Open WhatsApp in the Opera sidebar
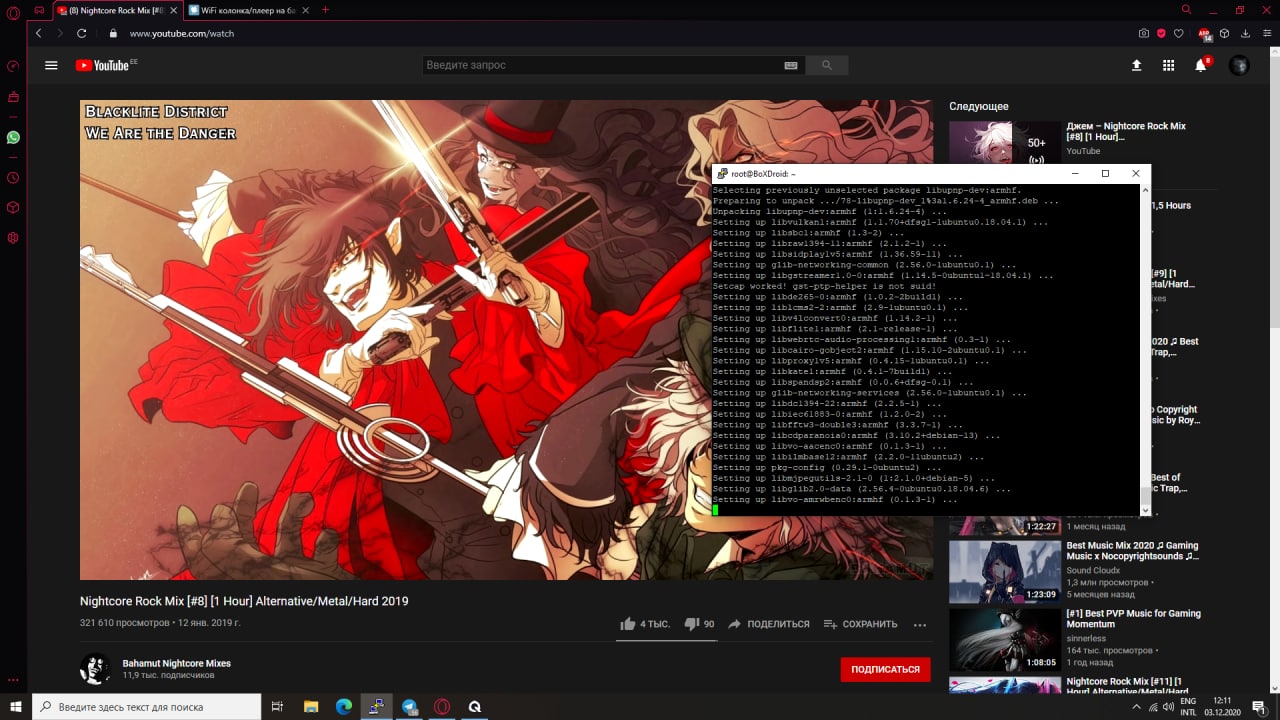The width and height of the screenshot is (1280, 720). (x=13, y=137)
